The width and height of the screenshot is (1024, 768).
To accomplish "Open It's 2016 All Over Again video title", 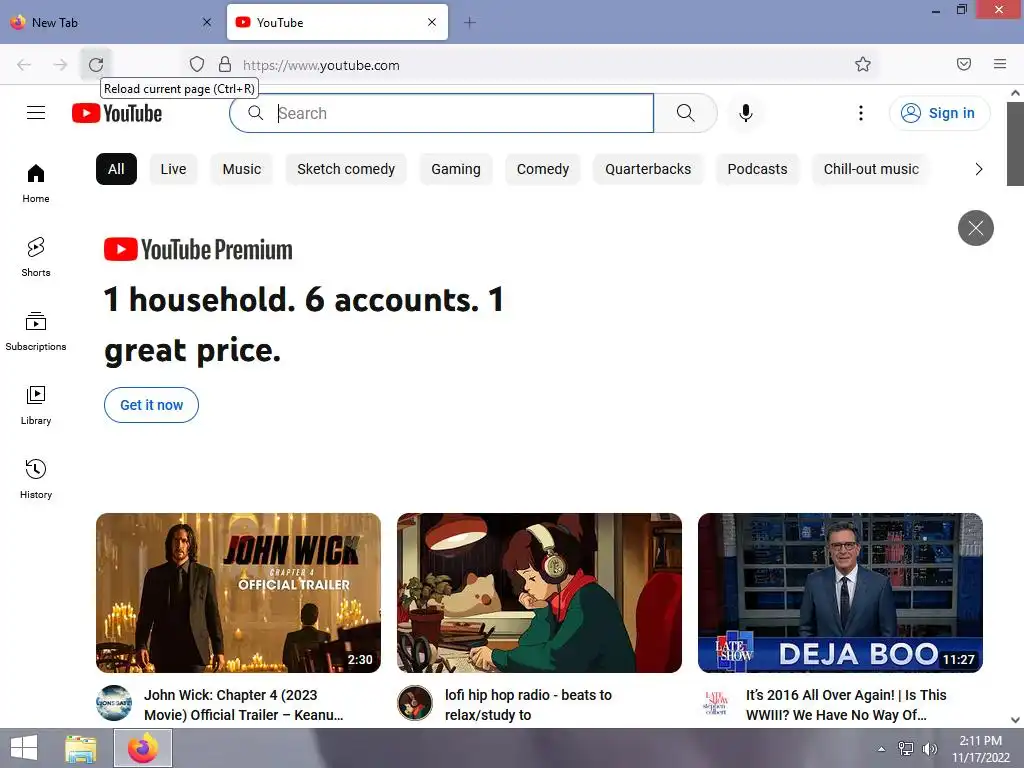I will [x=846, y=705].
